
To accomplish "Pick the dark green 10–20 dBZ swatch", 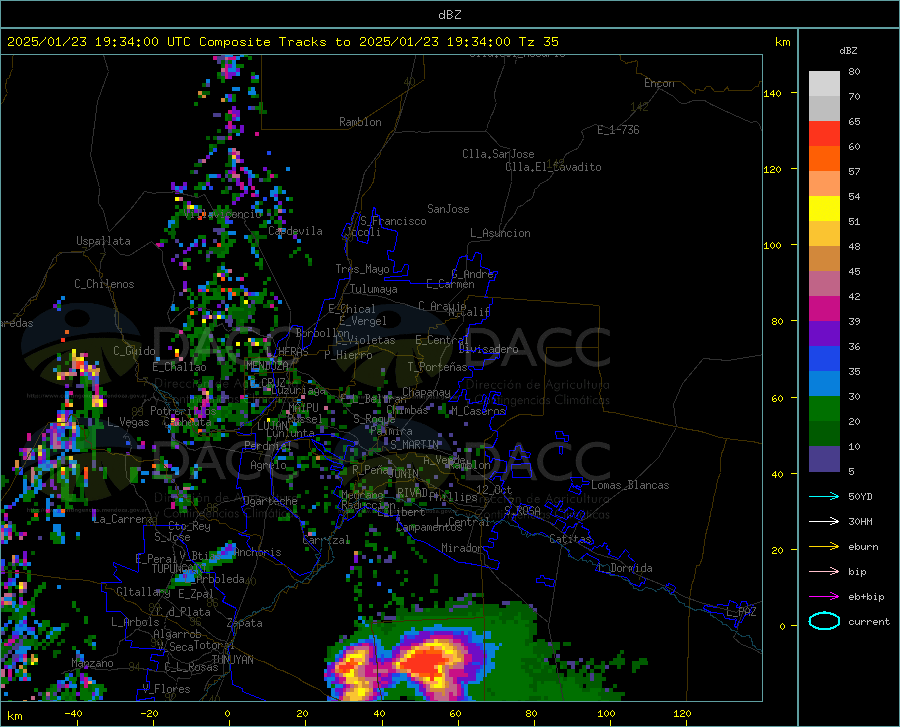I will pyautogui.click(x=824, y=434).
